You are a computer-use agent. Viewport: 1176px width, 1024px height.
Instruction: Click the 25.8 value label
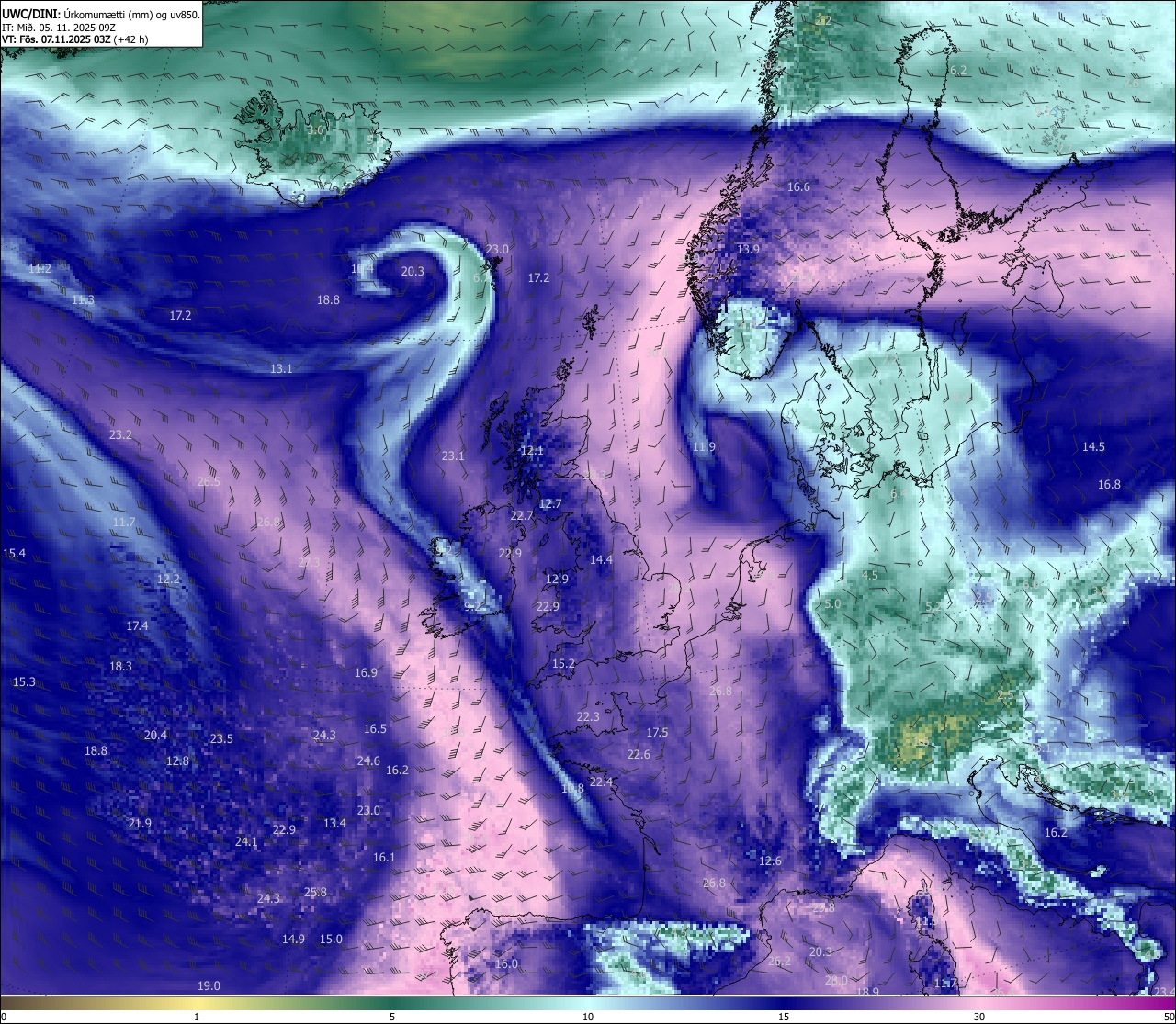[315, 893]
